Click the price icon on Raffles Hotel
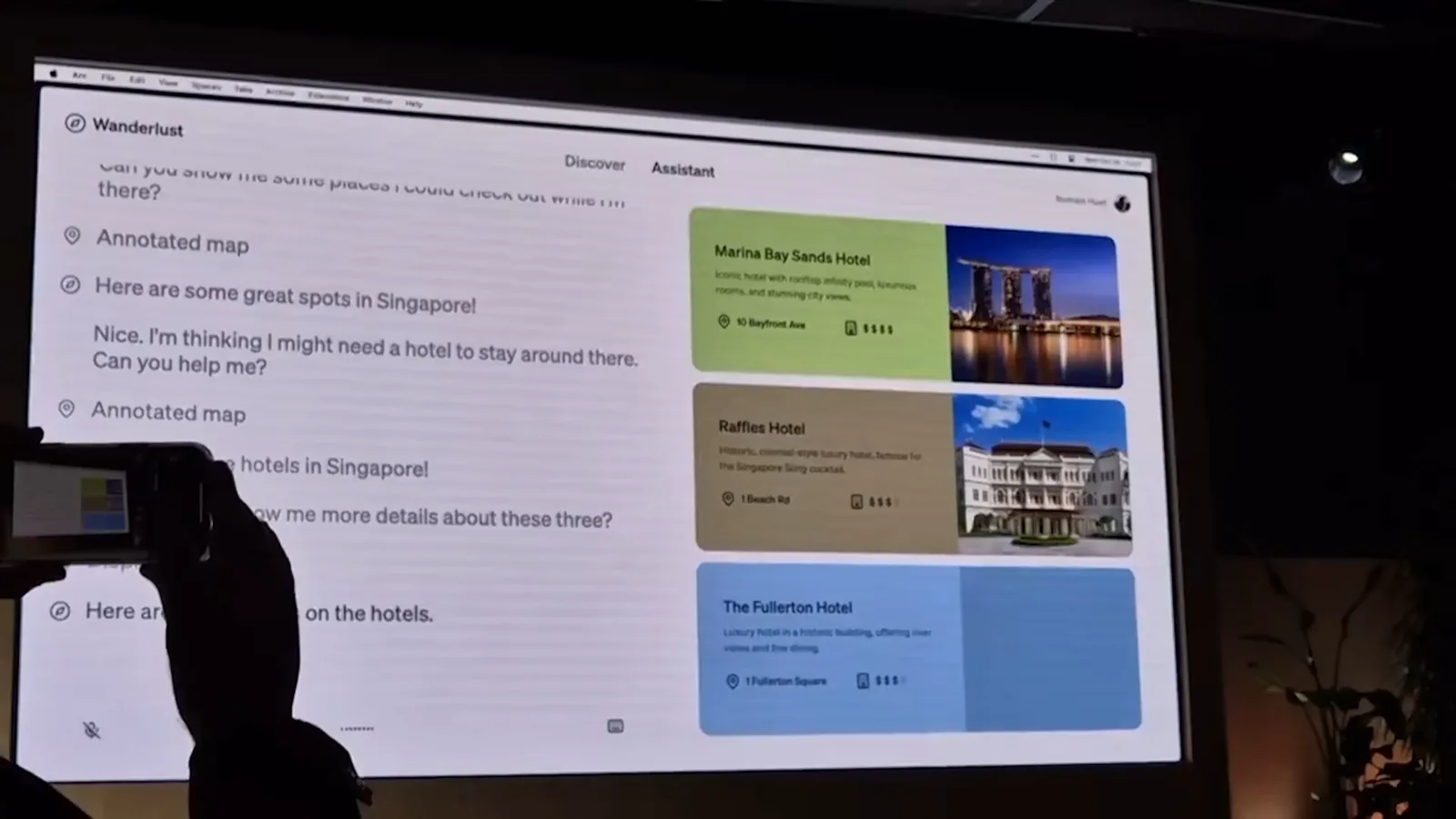The width and height of the screenshot is (1456, 819). [856, 501]
